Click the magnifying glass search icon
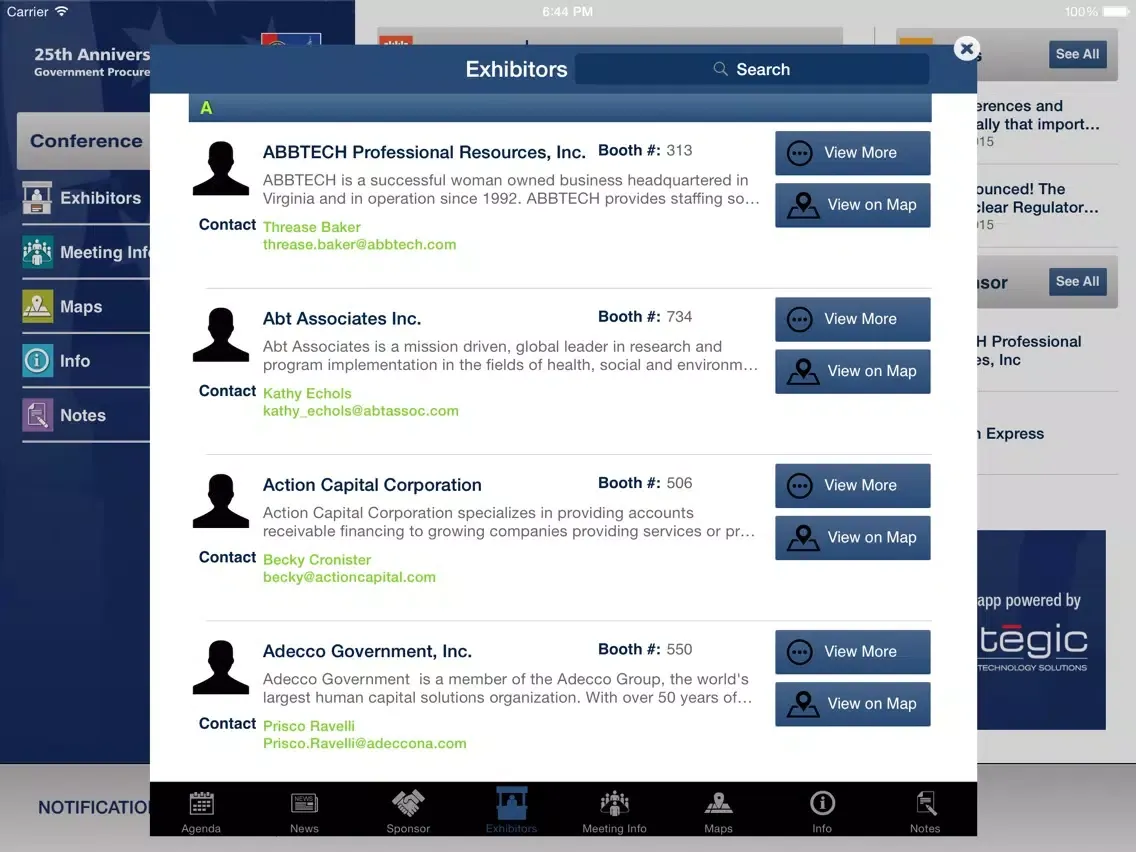This screenshot has width=1136, height=852. pyautogui.click(x=720, y=69)
